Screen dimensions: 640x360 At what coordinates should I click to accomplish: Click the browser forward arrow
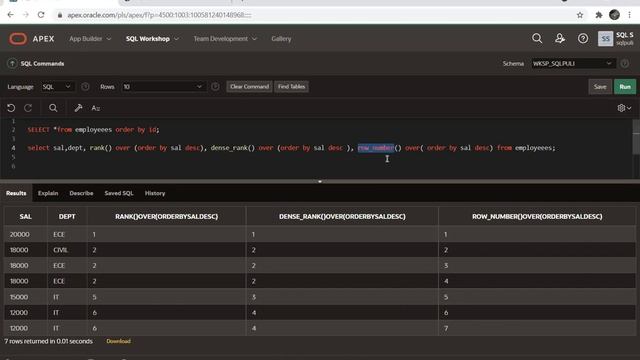[26, 15]
